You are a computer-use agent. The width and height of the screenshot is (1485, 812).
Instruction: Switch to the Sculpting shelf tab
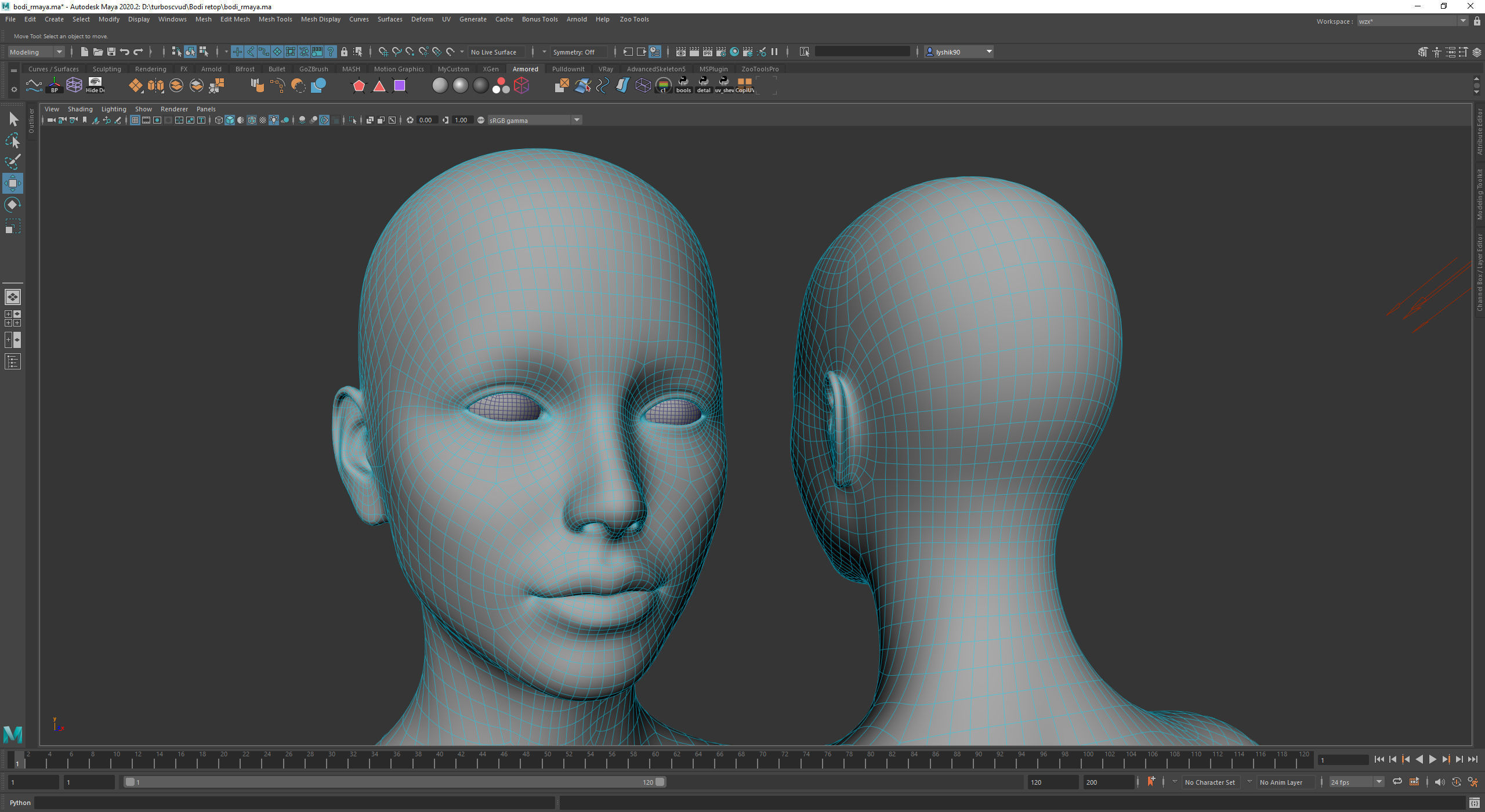[107, 69]
